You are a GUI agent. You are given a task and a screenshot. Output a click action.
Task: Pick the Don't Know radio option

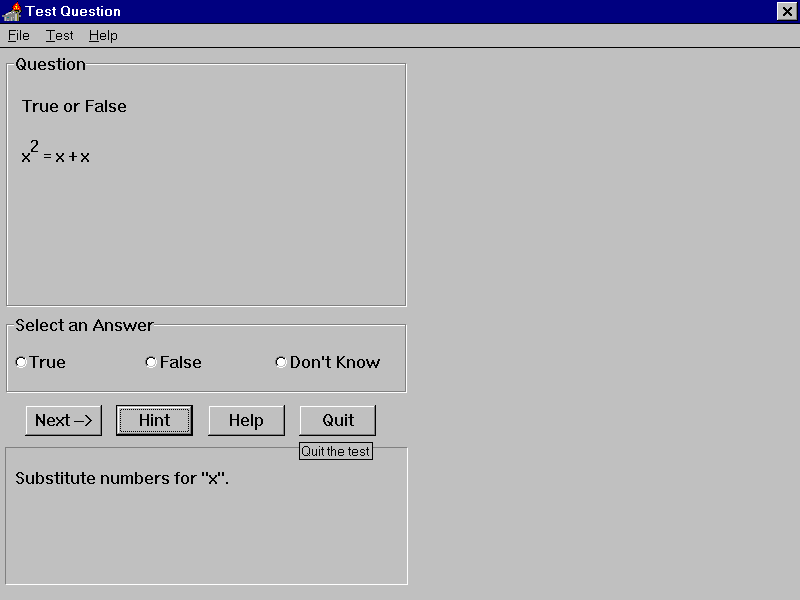pos(281,362)
